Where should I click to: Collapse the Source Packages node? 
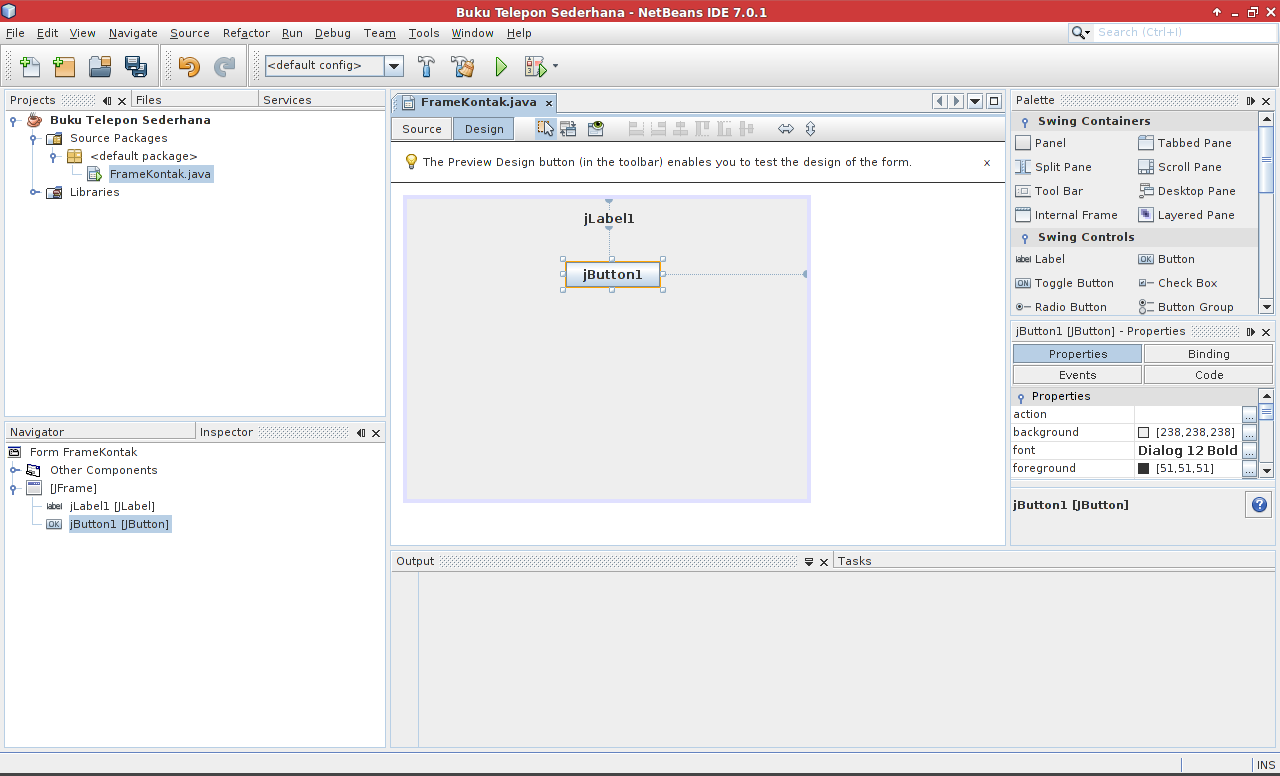pos(34,138)
